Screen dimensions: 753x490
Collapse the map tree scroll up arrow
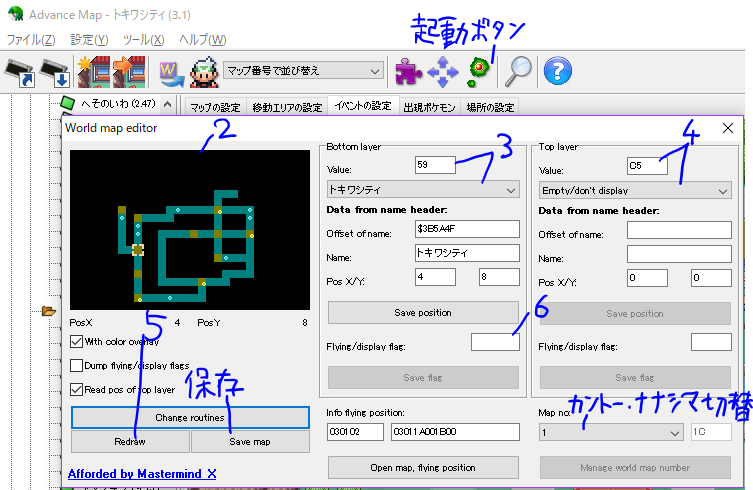click(x=167, y=104)
